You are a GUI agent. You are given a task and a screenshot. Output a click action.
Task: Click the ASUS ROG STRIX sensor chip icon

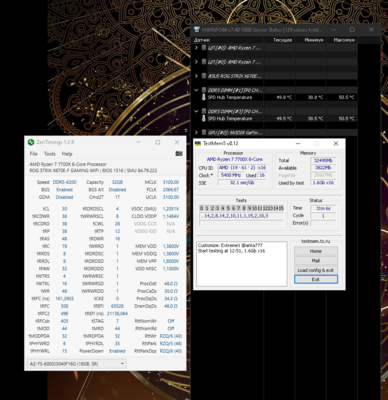point(204,76)
